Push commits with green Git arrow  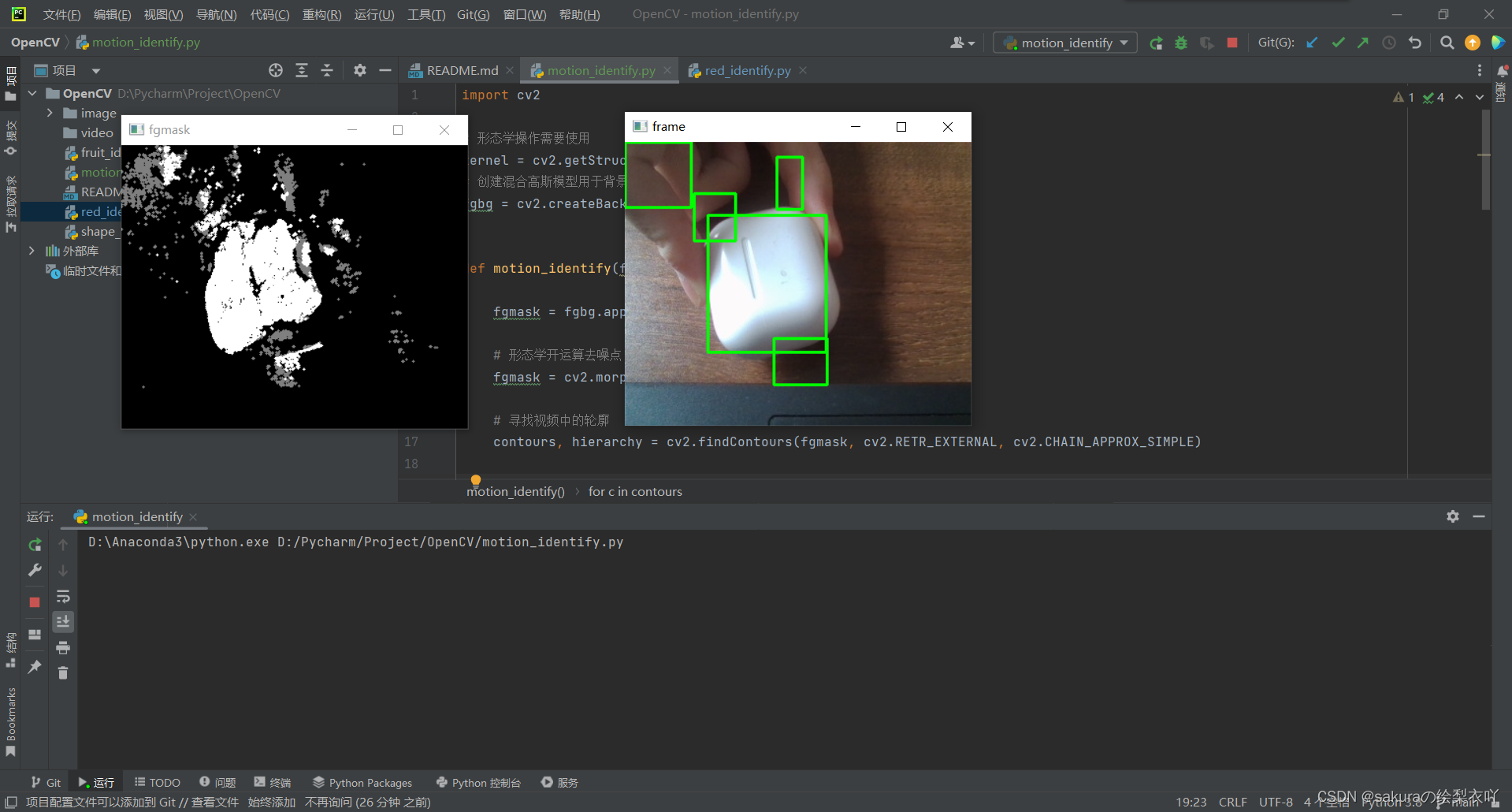pos(1362,43)
